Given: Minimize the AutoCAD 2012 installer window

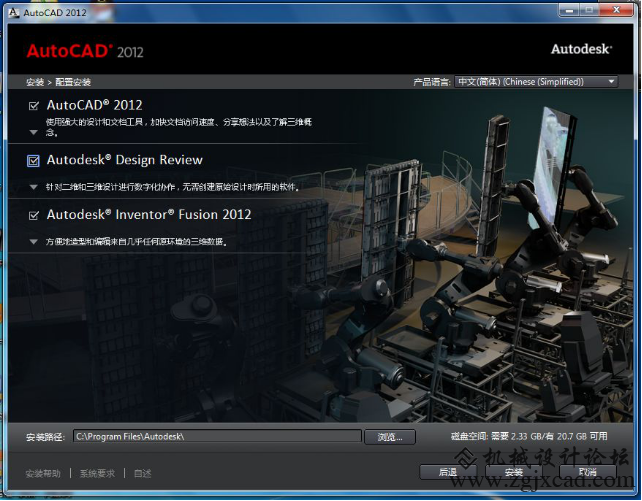Looking at the screenshot, I should 570,10.
